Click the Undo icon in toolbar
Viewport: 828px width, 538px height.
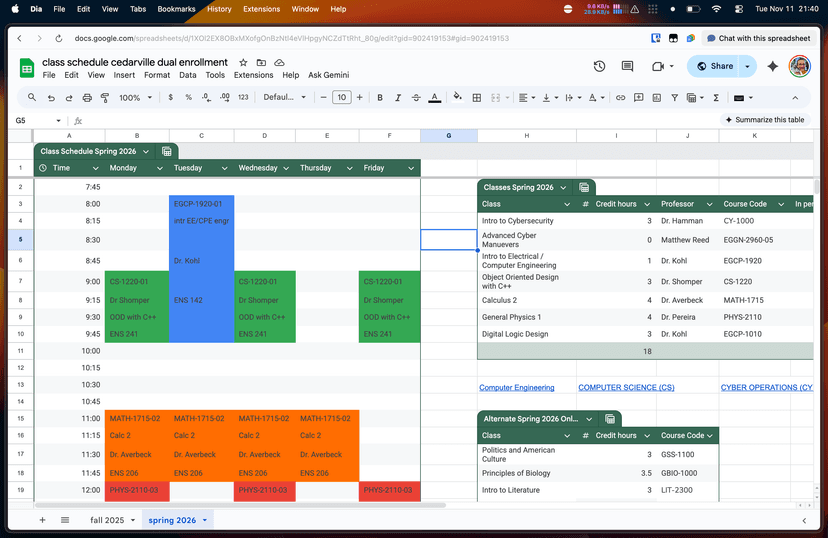click(x=51, y=98)
